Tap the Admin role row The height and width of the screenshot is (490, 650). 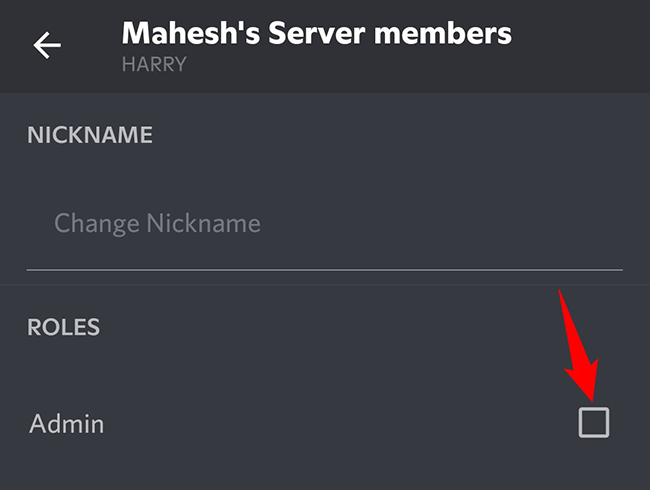pyautogui.click(x=300, y=424)
